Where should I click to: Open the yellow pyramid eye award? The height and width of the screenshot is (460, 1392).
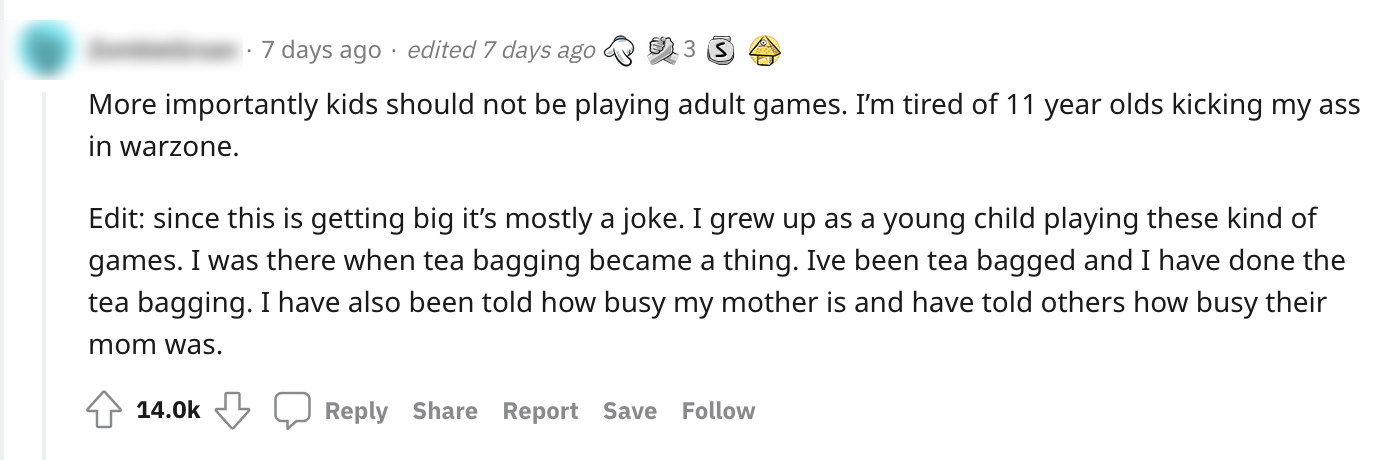[764, 49]
